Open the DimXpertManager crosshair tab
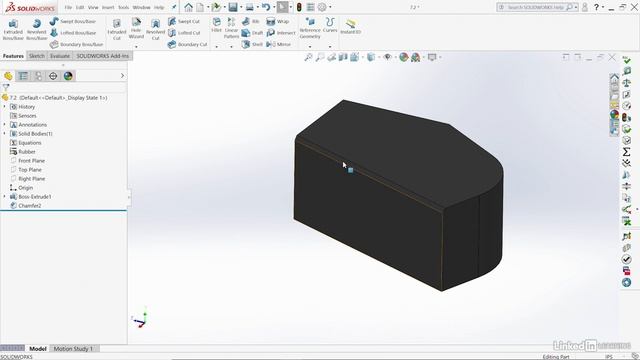Viewport: 640px width, 360px height. coord(53,76)
